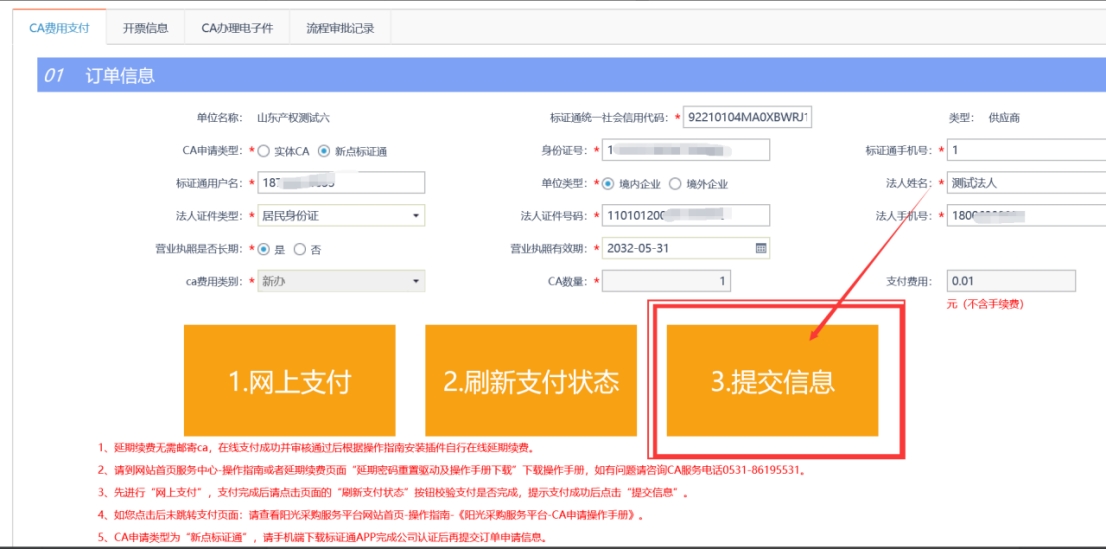Viewport: 1106px width, 549px height.
Task: Select 实体CA radio button
Action: click(x=264, y=152)
